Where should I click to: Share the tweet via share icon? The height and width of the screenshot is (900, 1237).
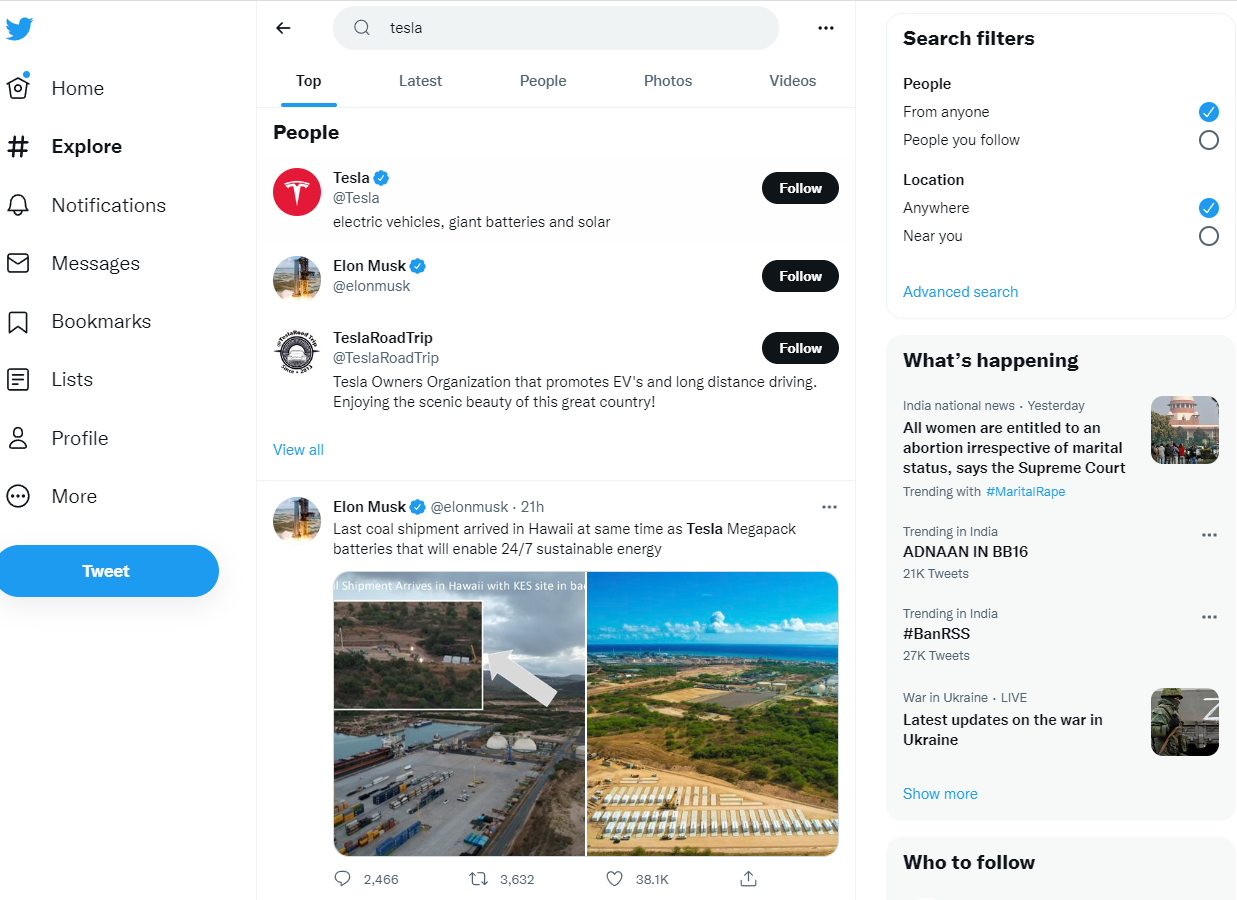[748, 879]
